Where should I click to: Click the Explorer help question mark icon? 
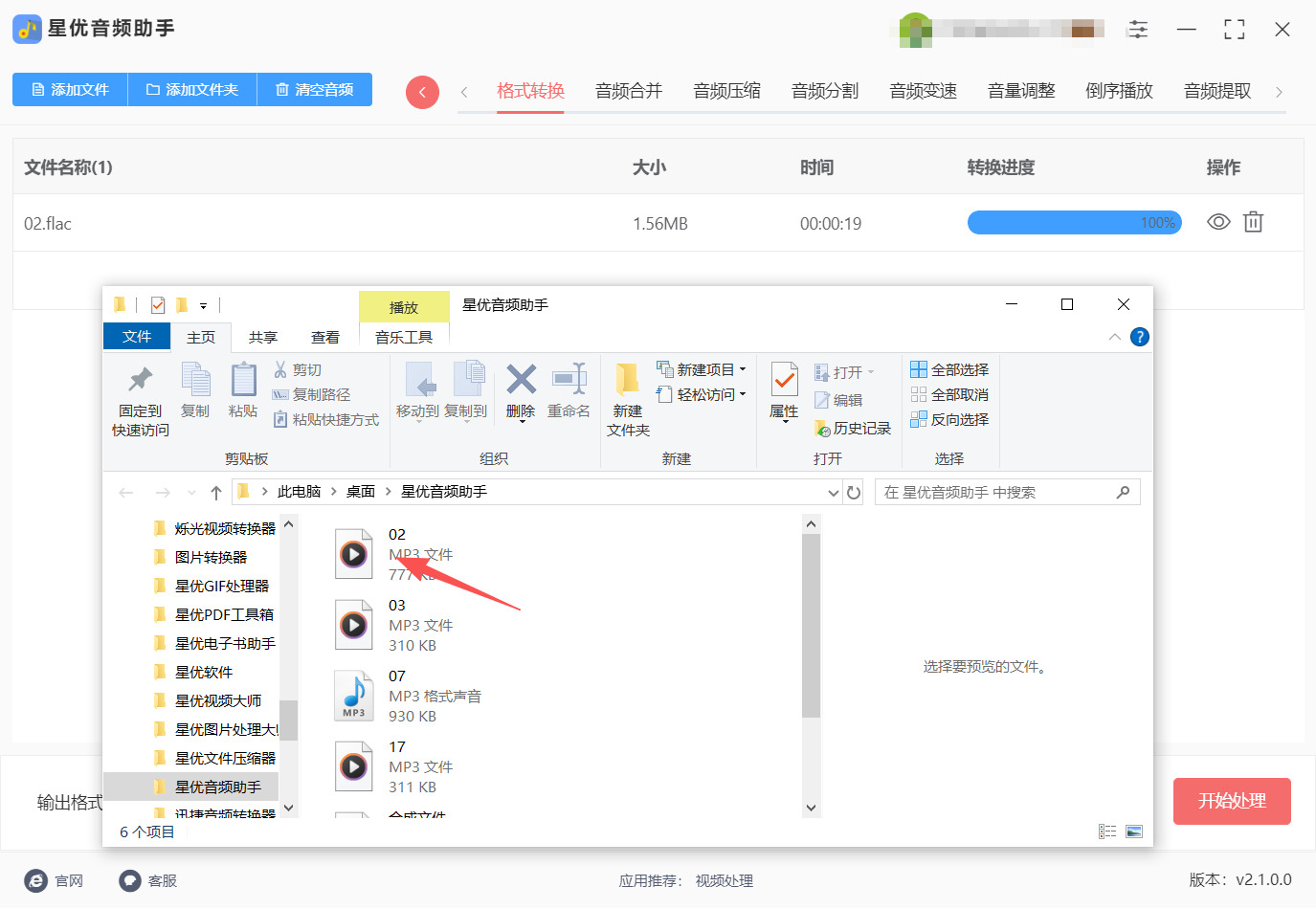click(1139, 337)
